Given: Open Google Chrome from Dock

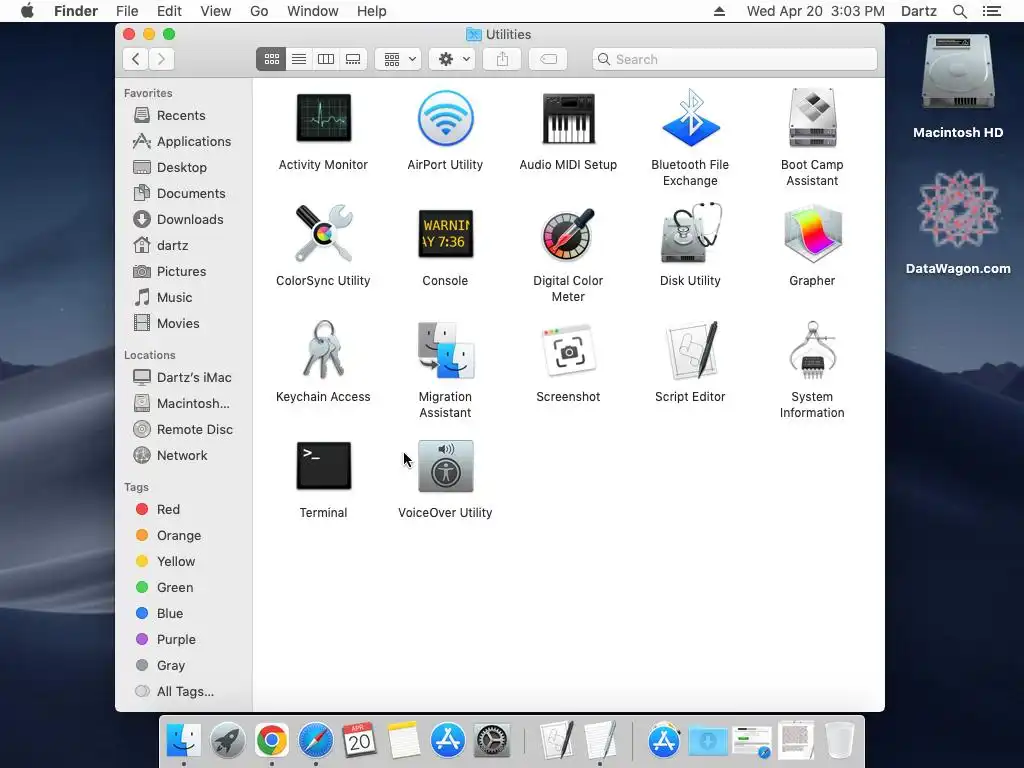Looking at the screenshot, I should click(272, 740).
